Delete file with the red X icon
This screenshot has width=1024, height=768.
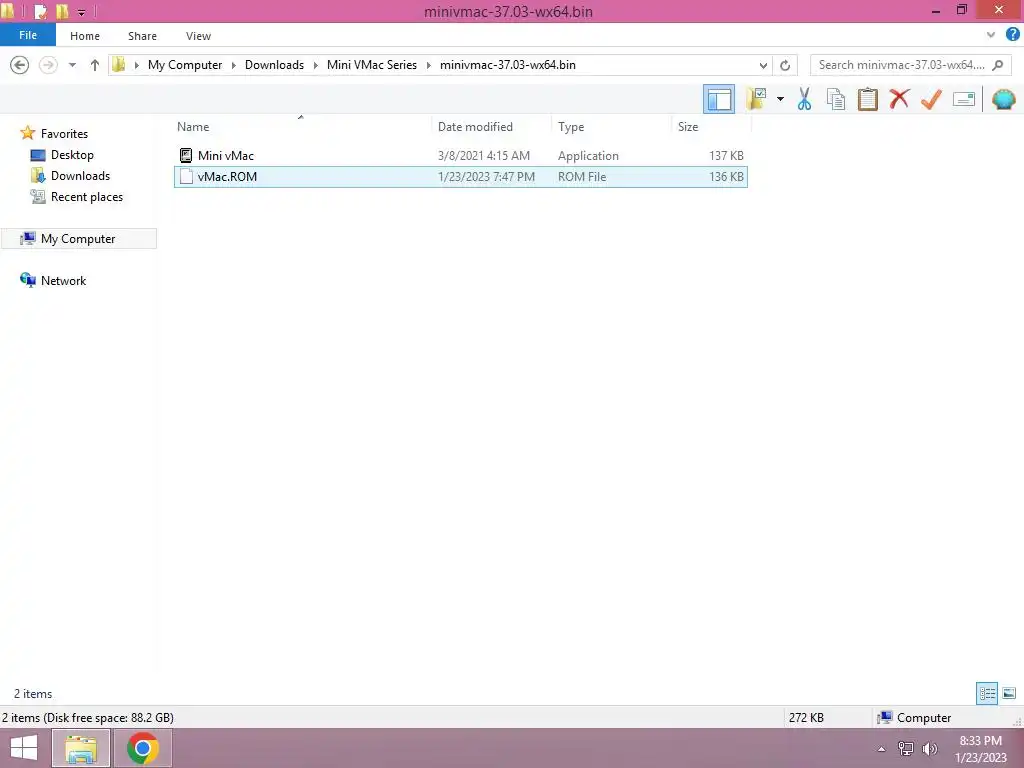[x=899, y=99]
